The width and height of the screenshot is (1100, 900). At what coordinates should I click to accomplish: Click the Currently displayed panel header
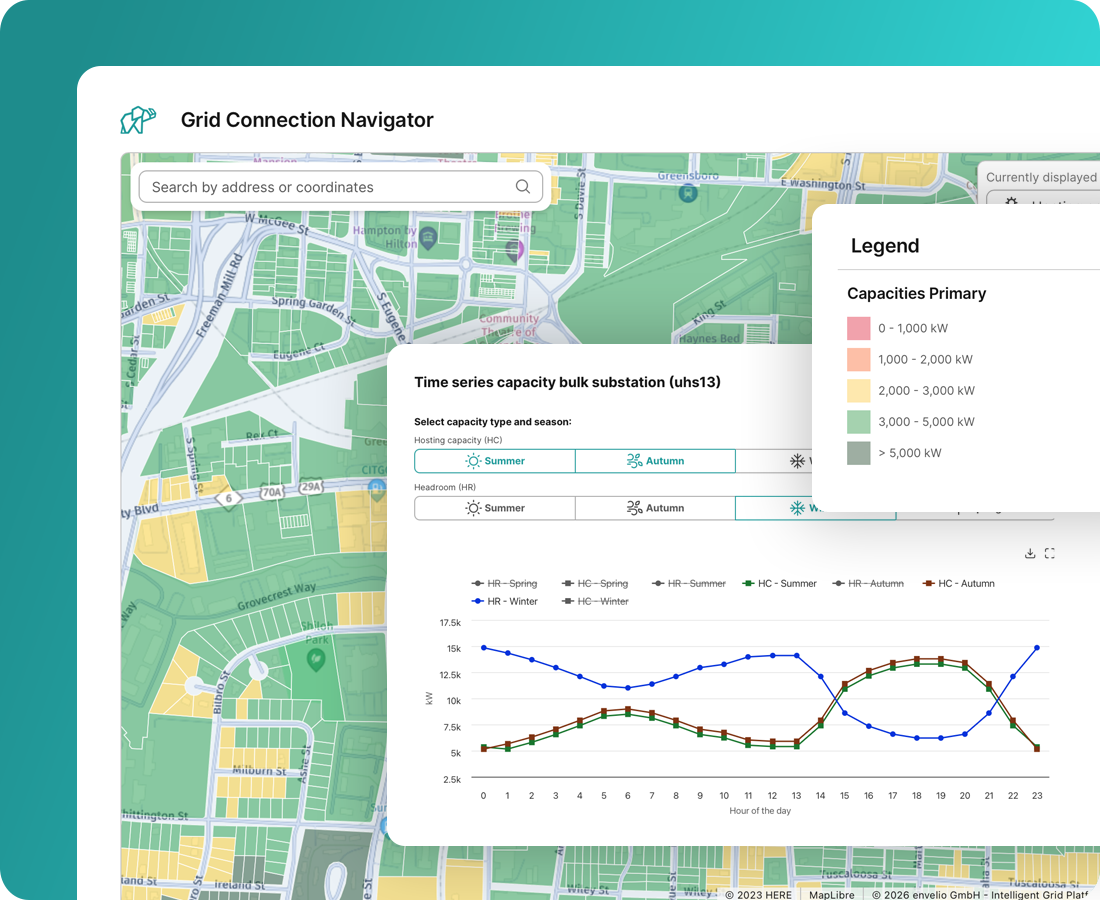(1041, 177)
